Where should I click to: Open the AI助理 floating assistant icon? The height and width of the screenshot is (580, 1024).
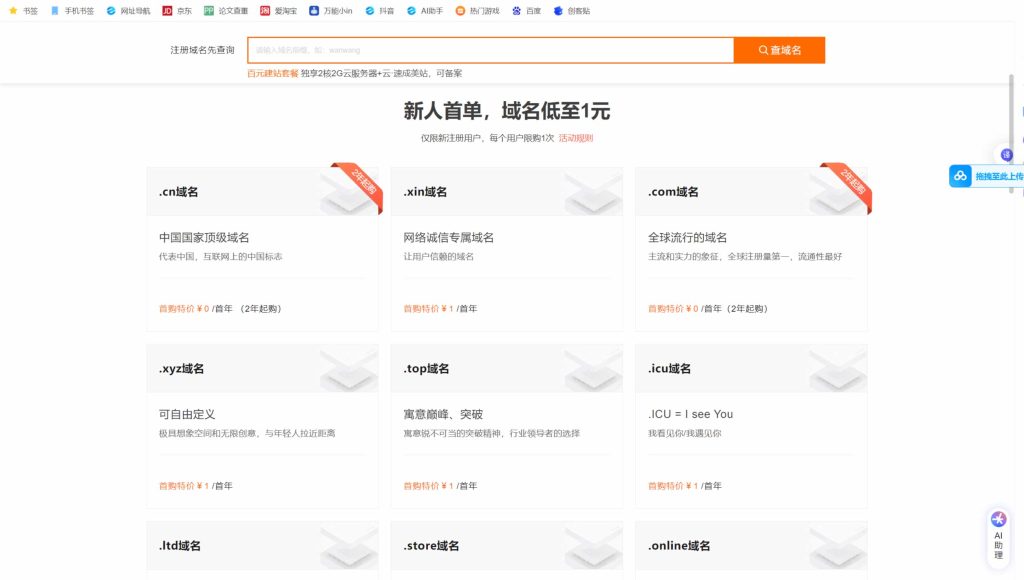click(x=998, y=520)
